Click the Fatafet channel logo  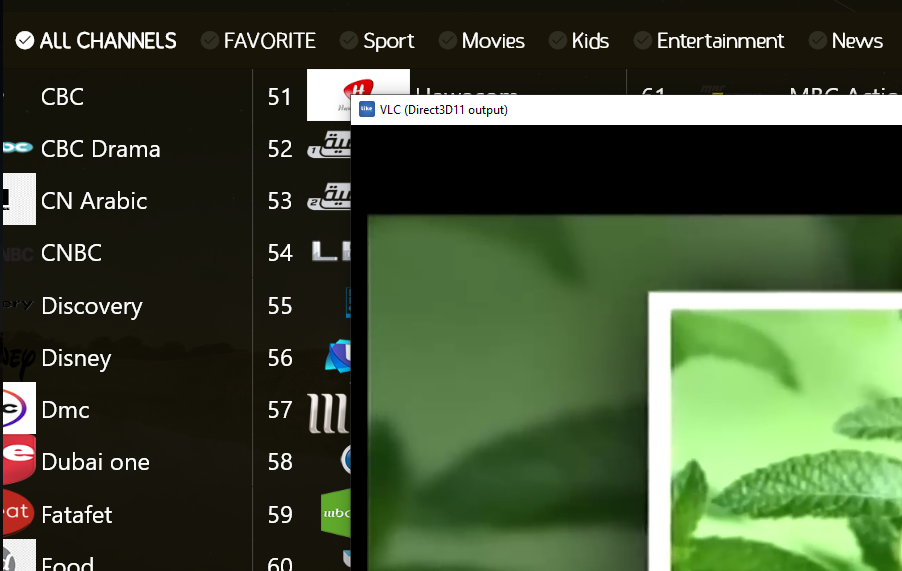click(18, 512)
